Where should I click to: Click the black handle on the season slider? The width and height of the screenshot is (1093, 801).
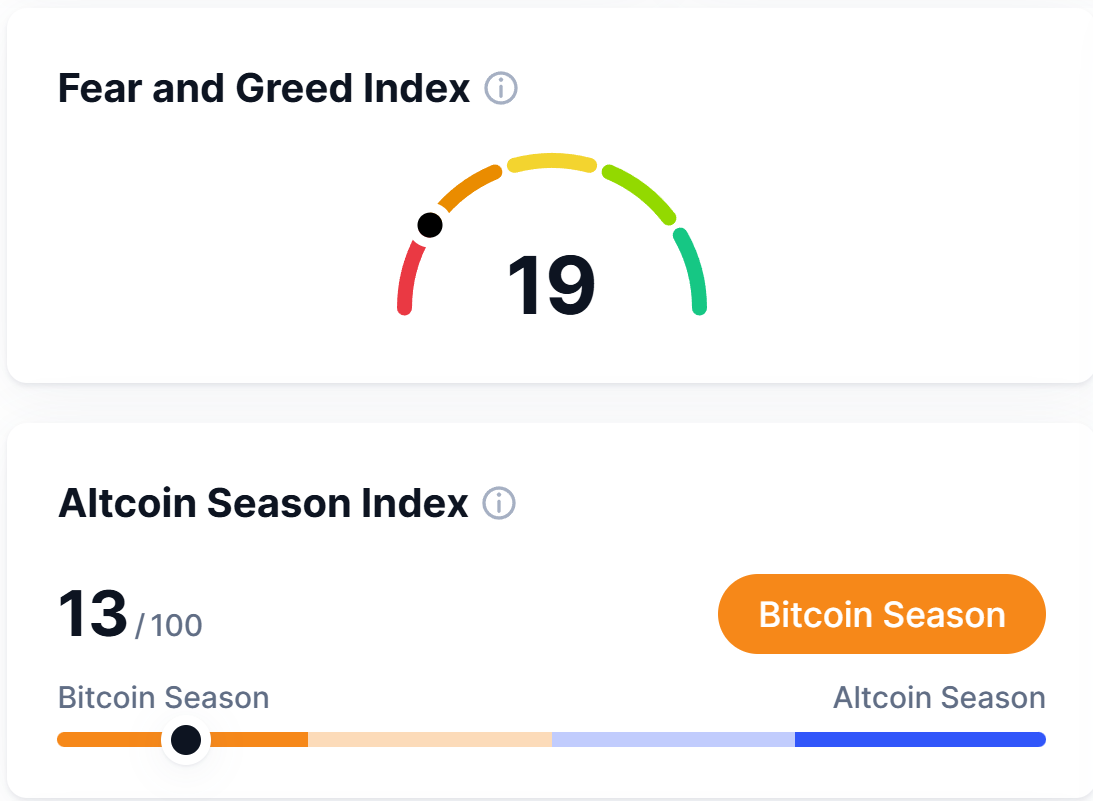click(186, 740)
